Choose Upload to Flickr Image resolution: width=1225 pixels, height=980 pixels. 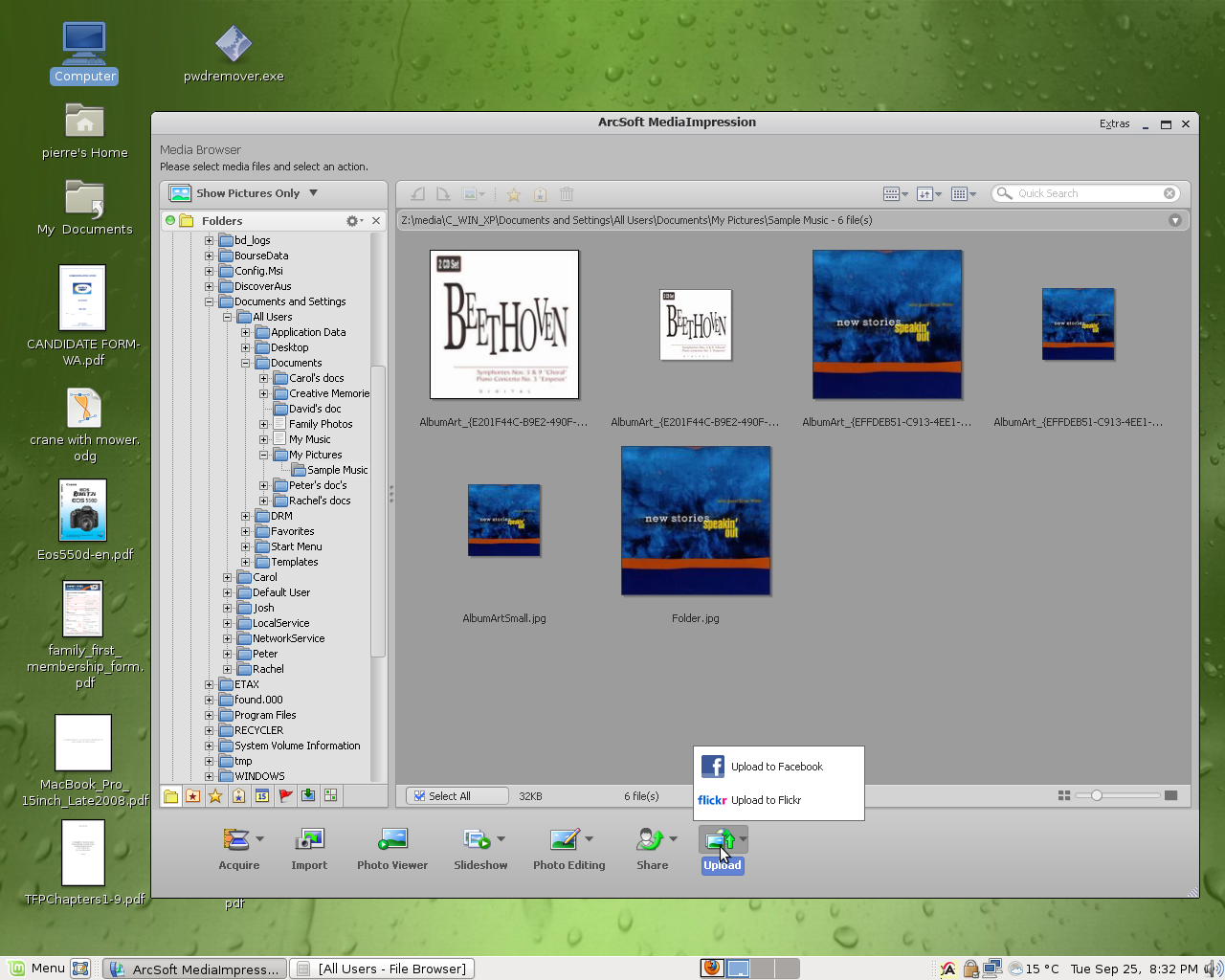(x=766, y=800)
